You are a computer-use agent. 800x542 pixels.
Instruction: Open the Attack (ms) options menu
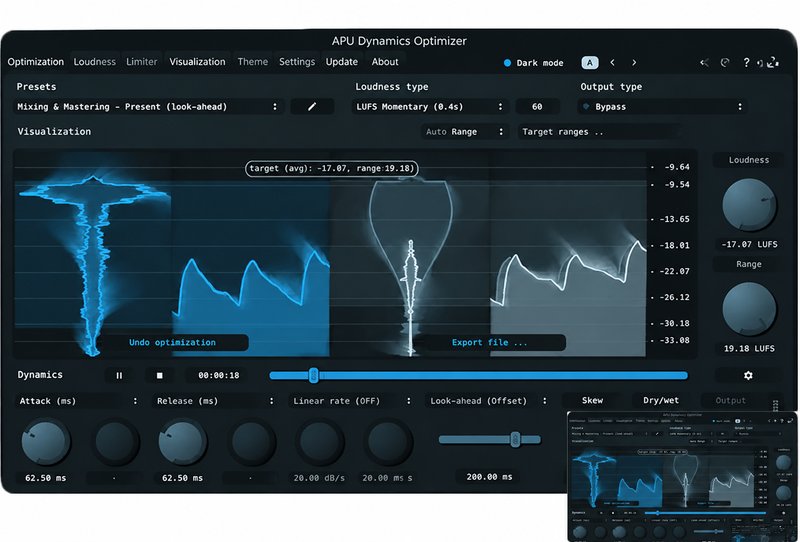tap(79, 401)
